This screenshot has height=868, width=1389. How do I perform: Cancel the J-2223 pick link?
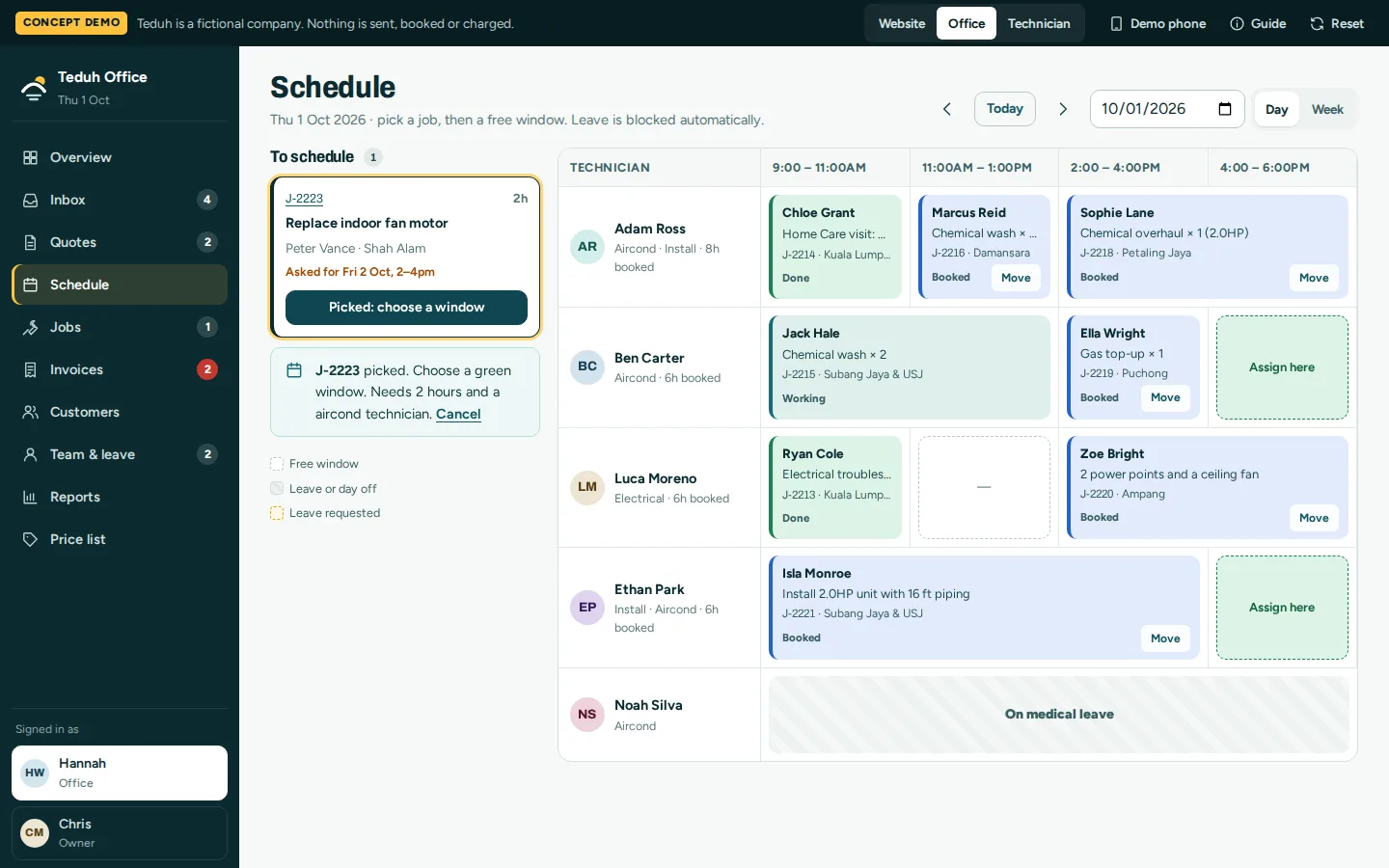click(x=458, y=414)
